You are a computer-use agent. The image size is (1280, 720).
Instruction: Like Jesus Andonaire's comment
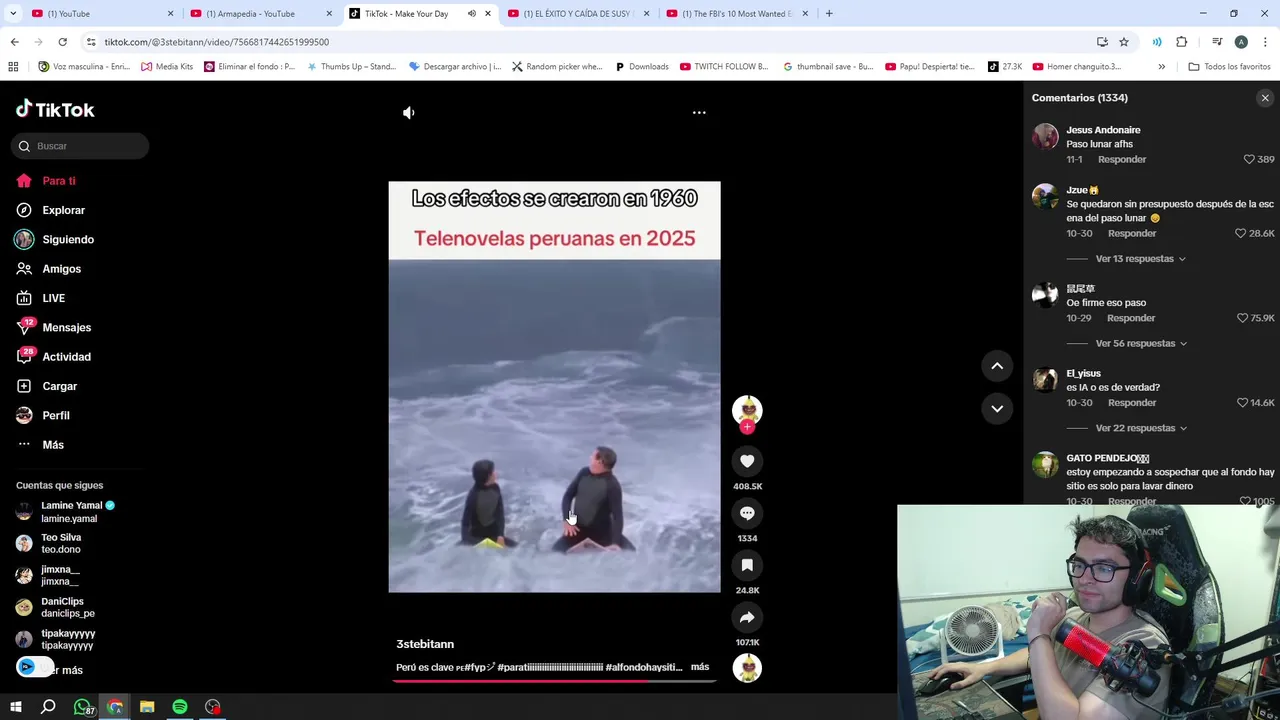tap(1249, 159)
